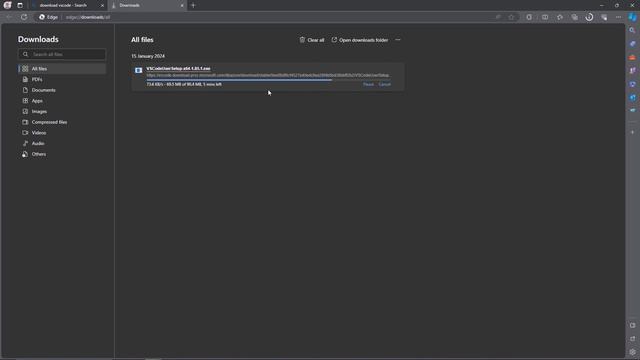Open the sidebar Outlook icon
The image size is (640, 360).
pyautogui.click(x=632, y=98)
